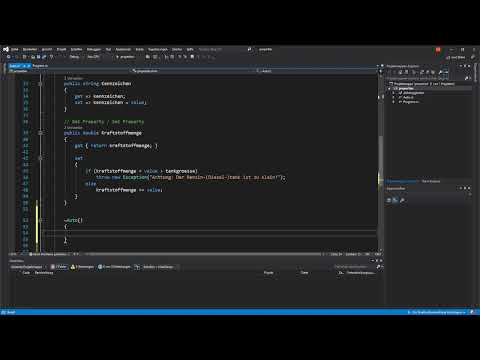The image size is (480, 360).
Task: Open the Projekt menu
Action: tap(61, 49)
